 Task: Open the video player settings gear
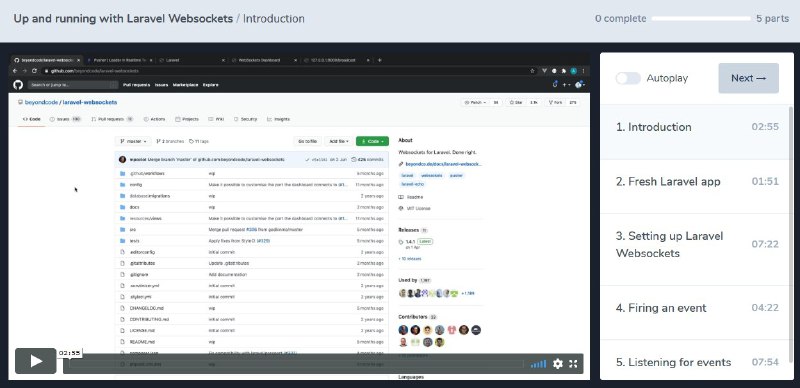click(558, 363)
